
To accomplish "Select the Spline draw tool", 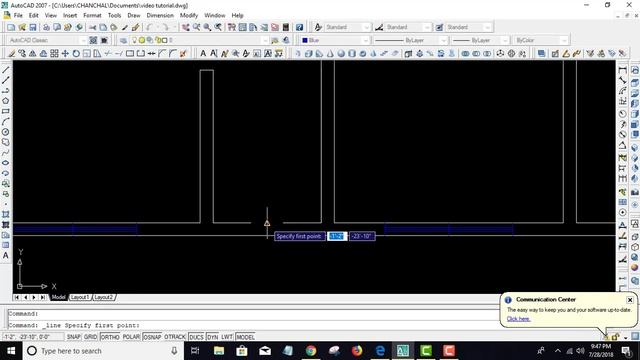I will pyautogui.click(x=6, y=153).
